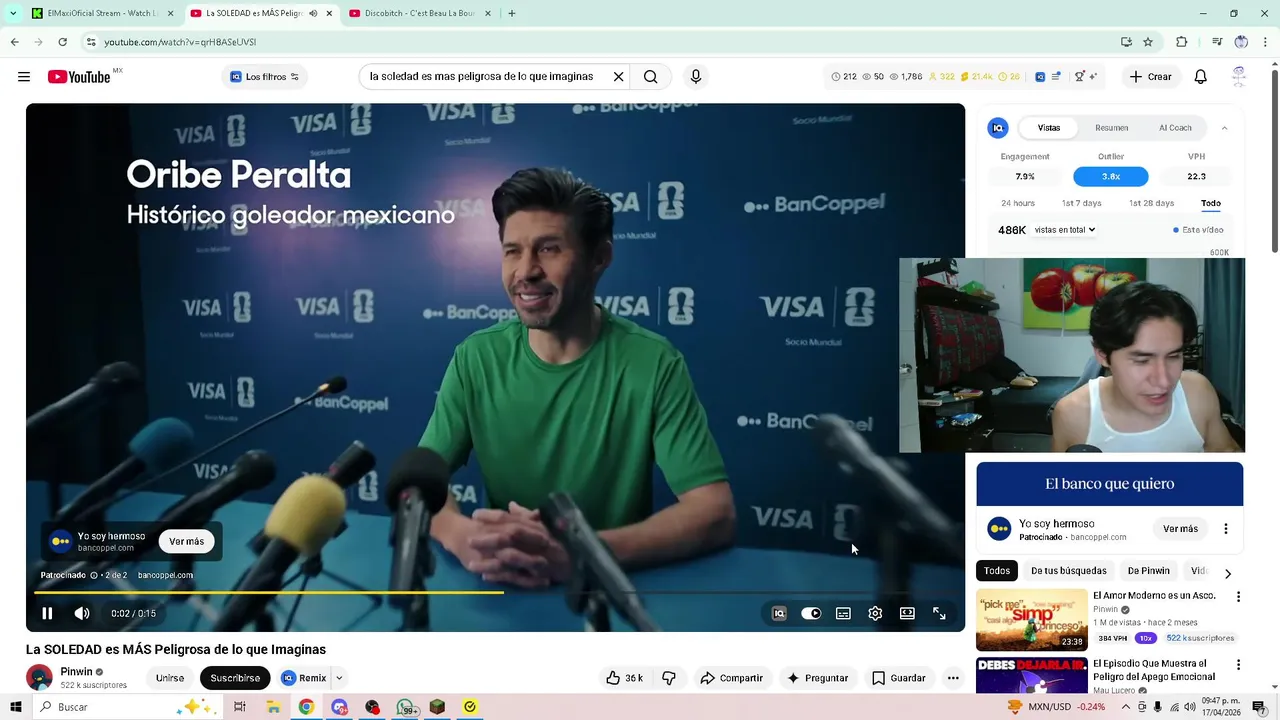1280x720 pixels.
Task: Open player settings gear
Action: pos(875,613)
